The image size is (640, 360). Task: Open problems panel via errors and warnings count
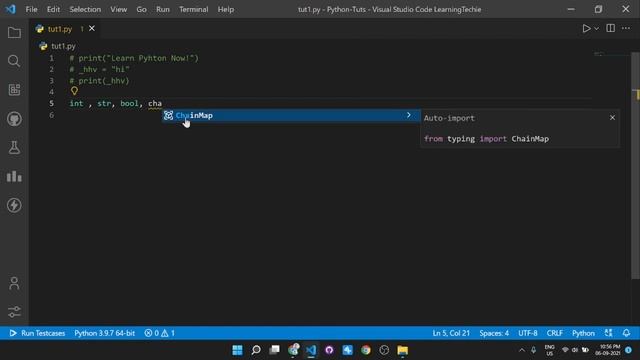[x=160, y=333]
